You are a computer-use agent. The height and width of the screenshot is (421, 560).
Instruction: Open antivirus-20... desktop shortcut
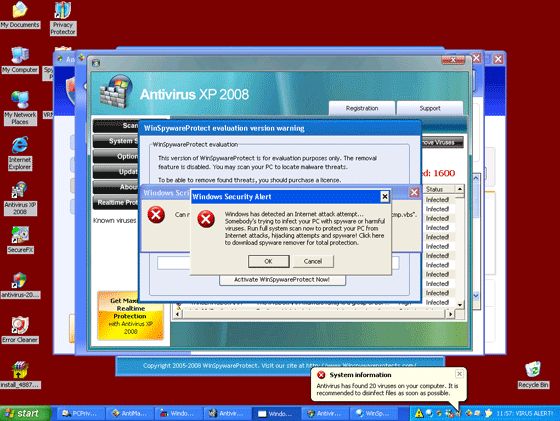point(20,286)
